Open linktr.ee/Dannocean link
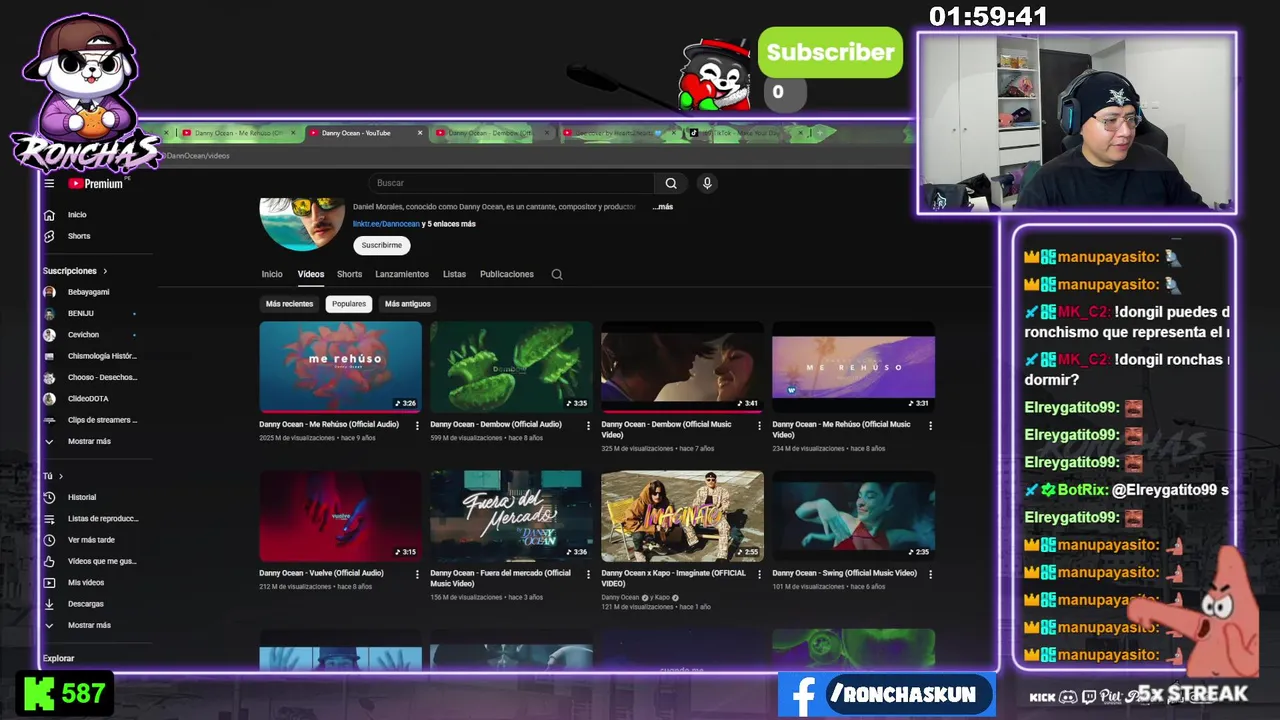The width and height of the screenshot is (1280, 720). (x=386, y=224)
